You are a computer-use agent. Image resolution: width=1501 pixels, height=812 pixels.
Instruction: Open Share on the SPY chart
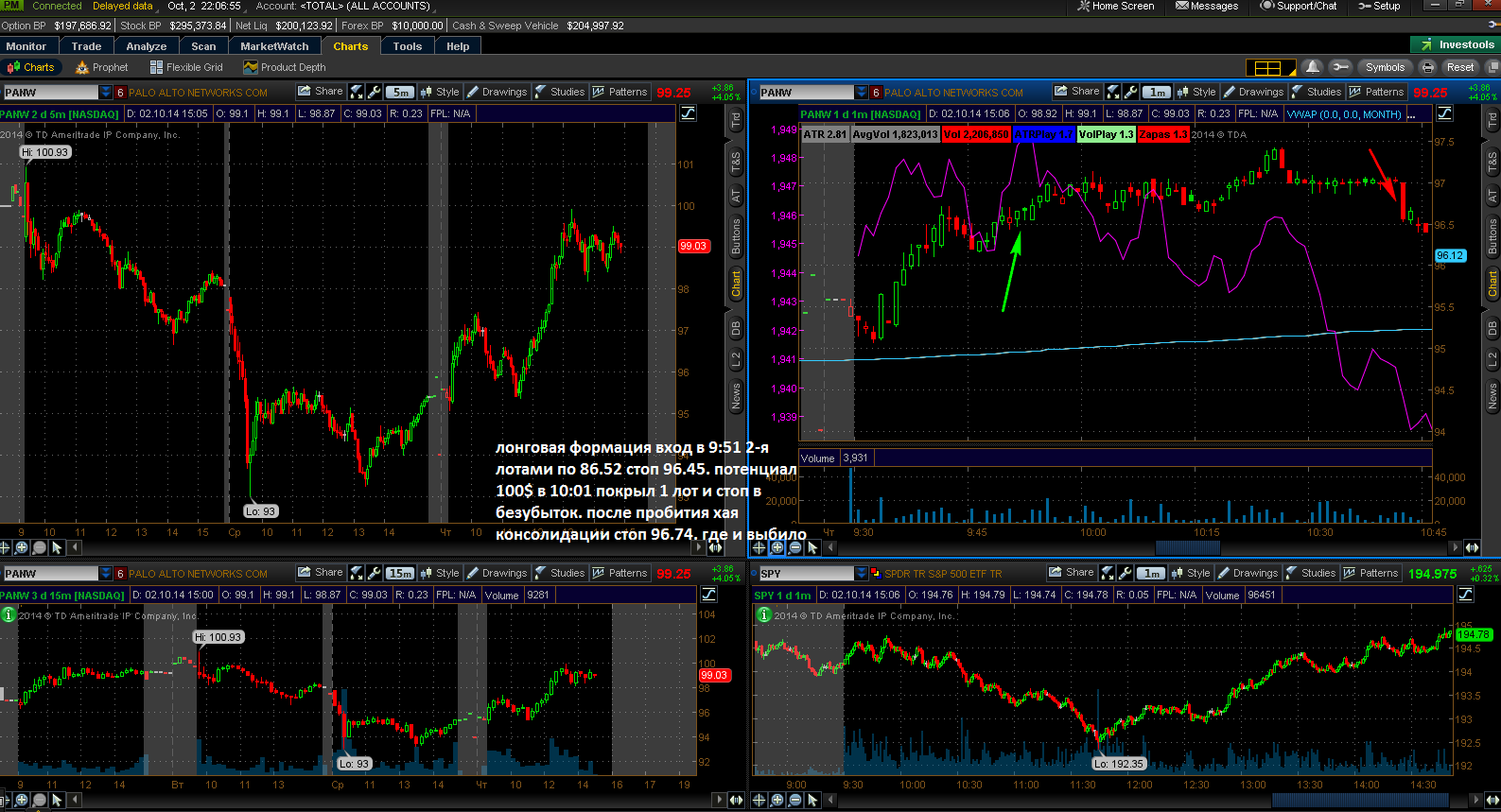click(1072, 573)
